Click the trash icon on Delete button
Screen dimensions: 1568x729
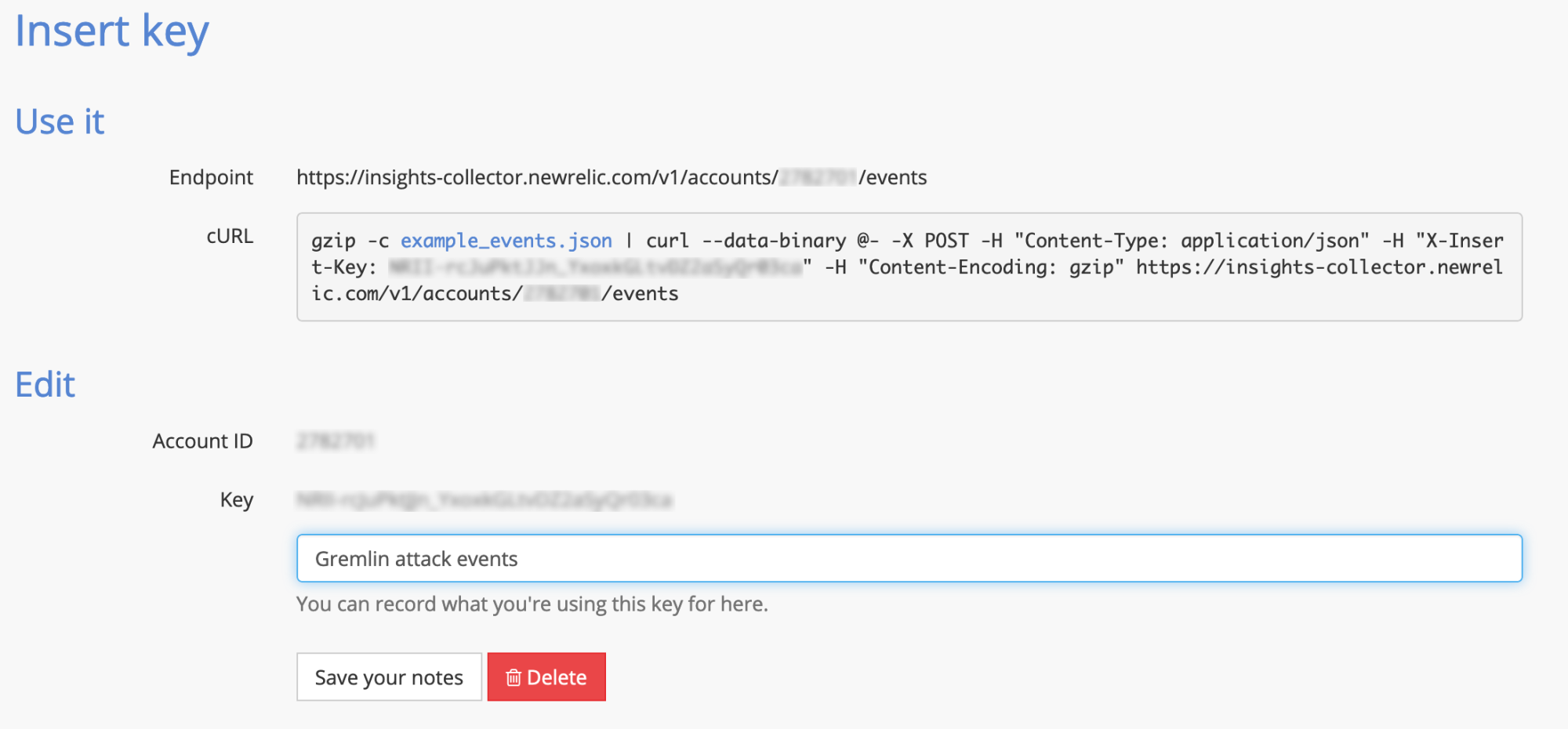514,677
